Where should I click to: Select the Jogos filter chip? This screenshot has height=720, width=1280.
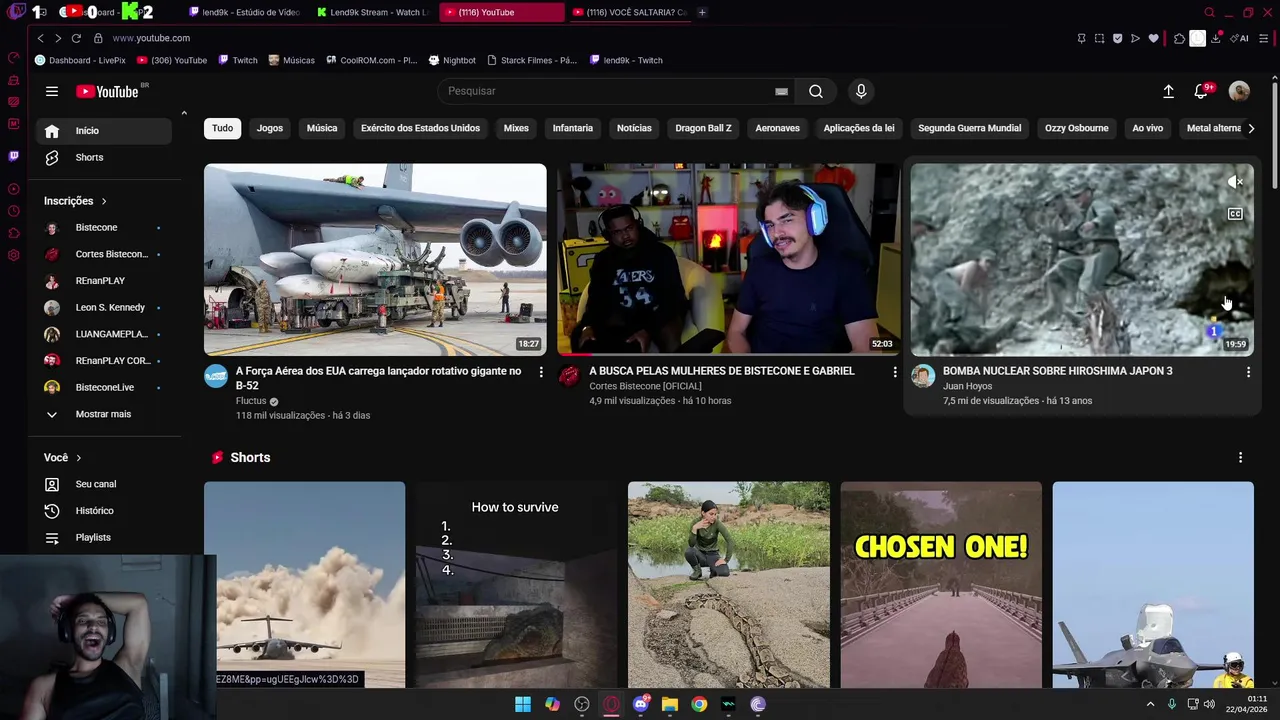pyautogui.click(x=270, y=128)
